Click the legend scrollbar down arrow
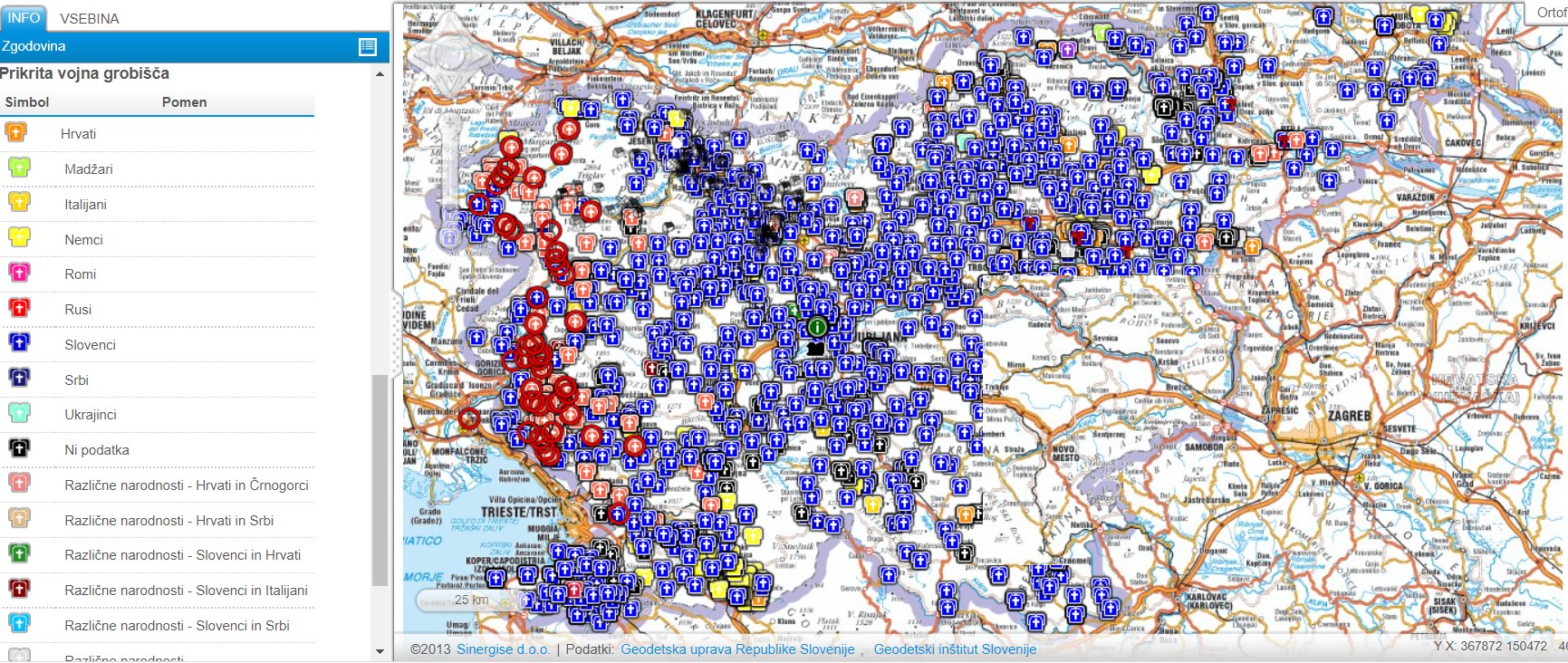The image size is (1568, 663). tap(380, 652)
